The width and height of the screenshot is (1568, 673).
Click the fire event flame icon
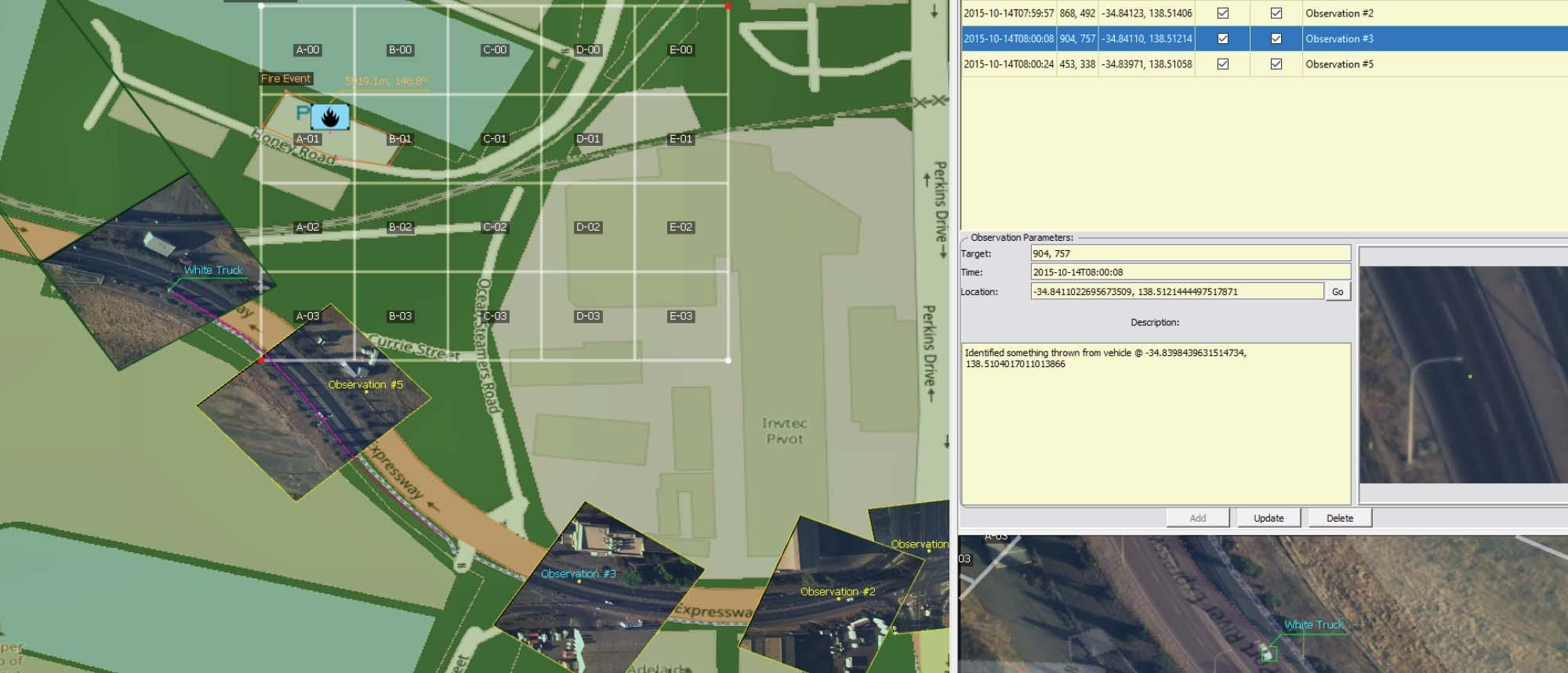pos(330,118)
